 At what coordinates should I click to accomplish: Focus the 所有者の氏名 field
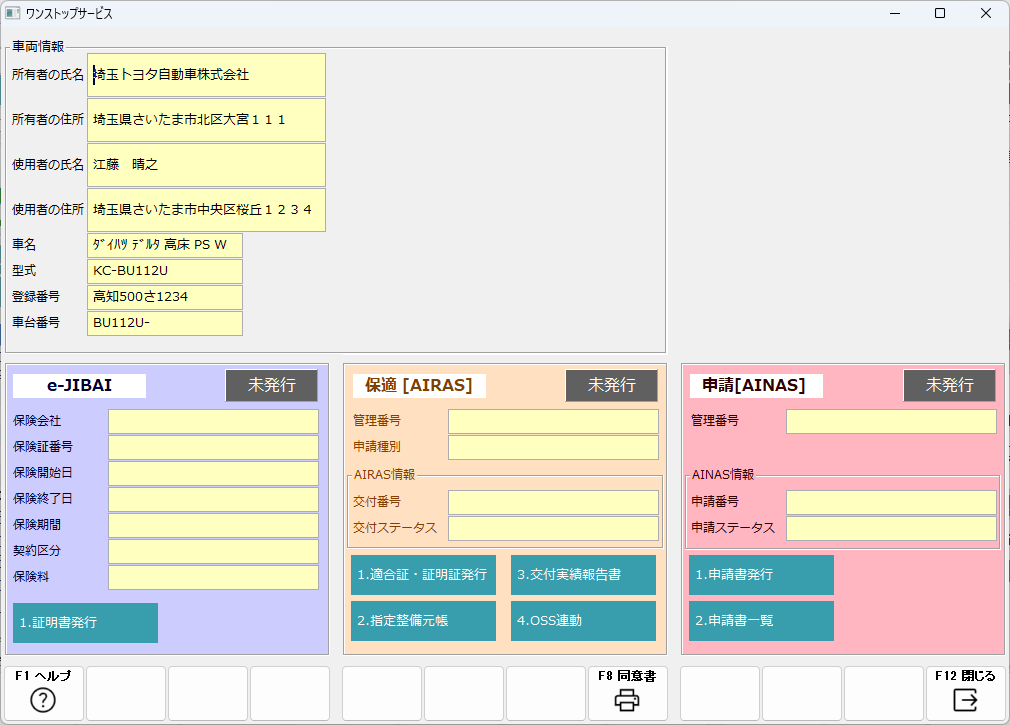(206, 75)
